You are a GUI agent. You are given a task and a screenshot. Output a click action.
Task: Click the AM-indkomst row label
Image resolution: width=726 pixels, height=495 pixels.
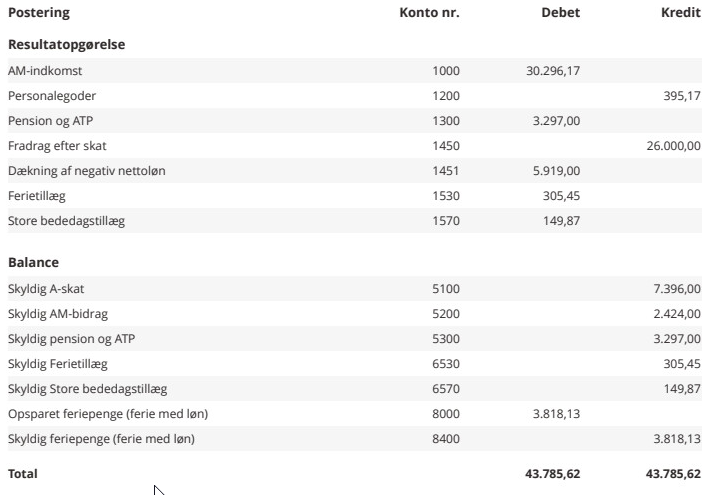(45, 71)
